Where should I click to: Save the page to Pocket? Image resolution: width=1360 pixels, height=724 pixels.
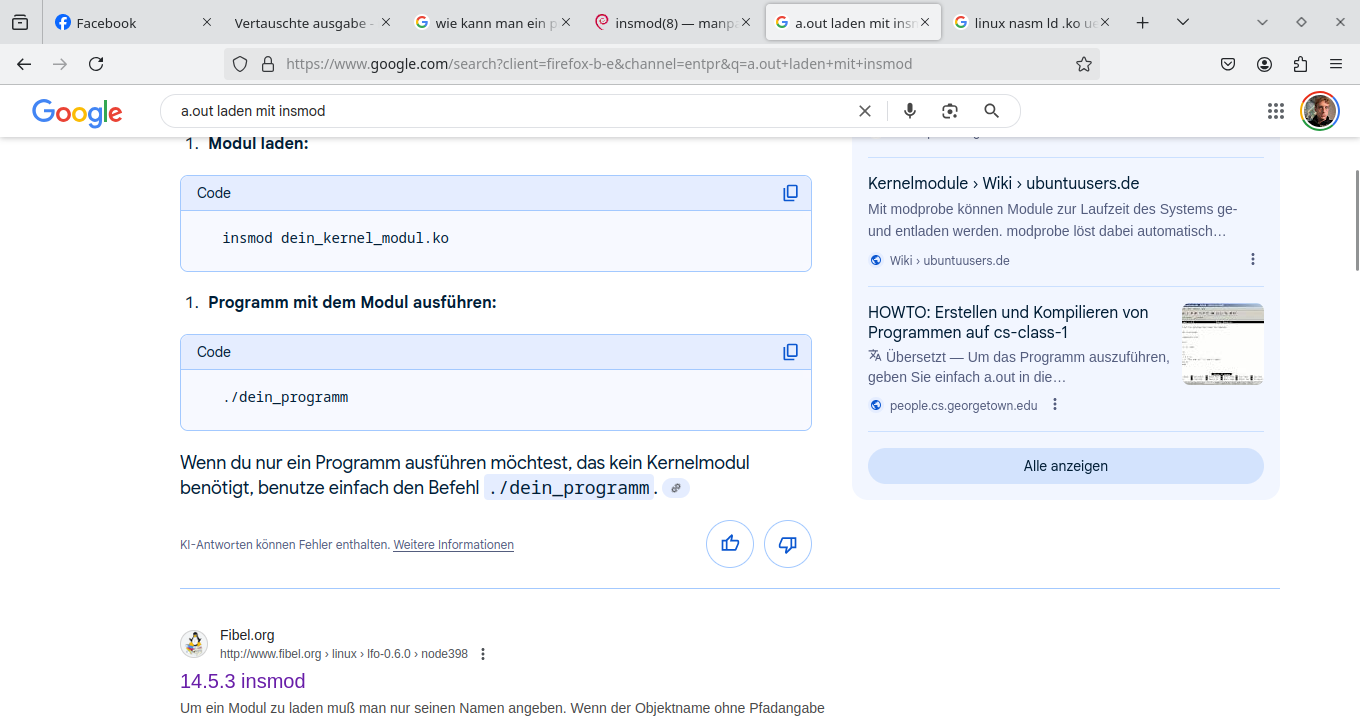point(1228,63)
